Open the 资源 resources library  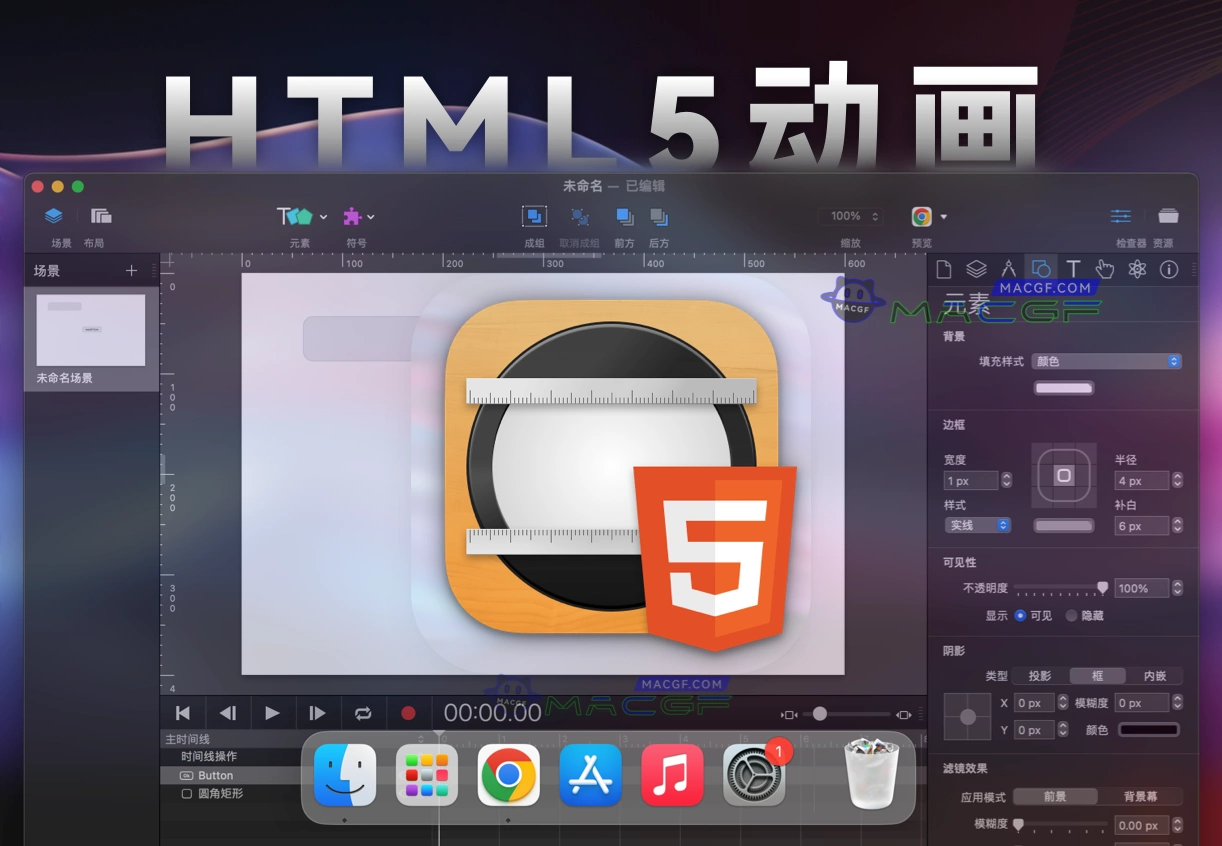[x=1168, y=216]
